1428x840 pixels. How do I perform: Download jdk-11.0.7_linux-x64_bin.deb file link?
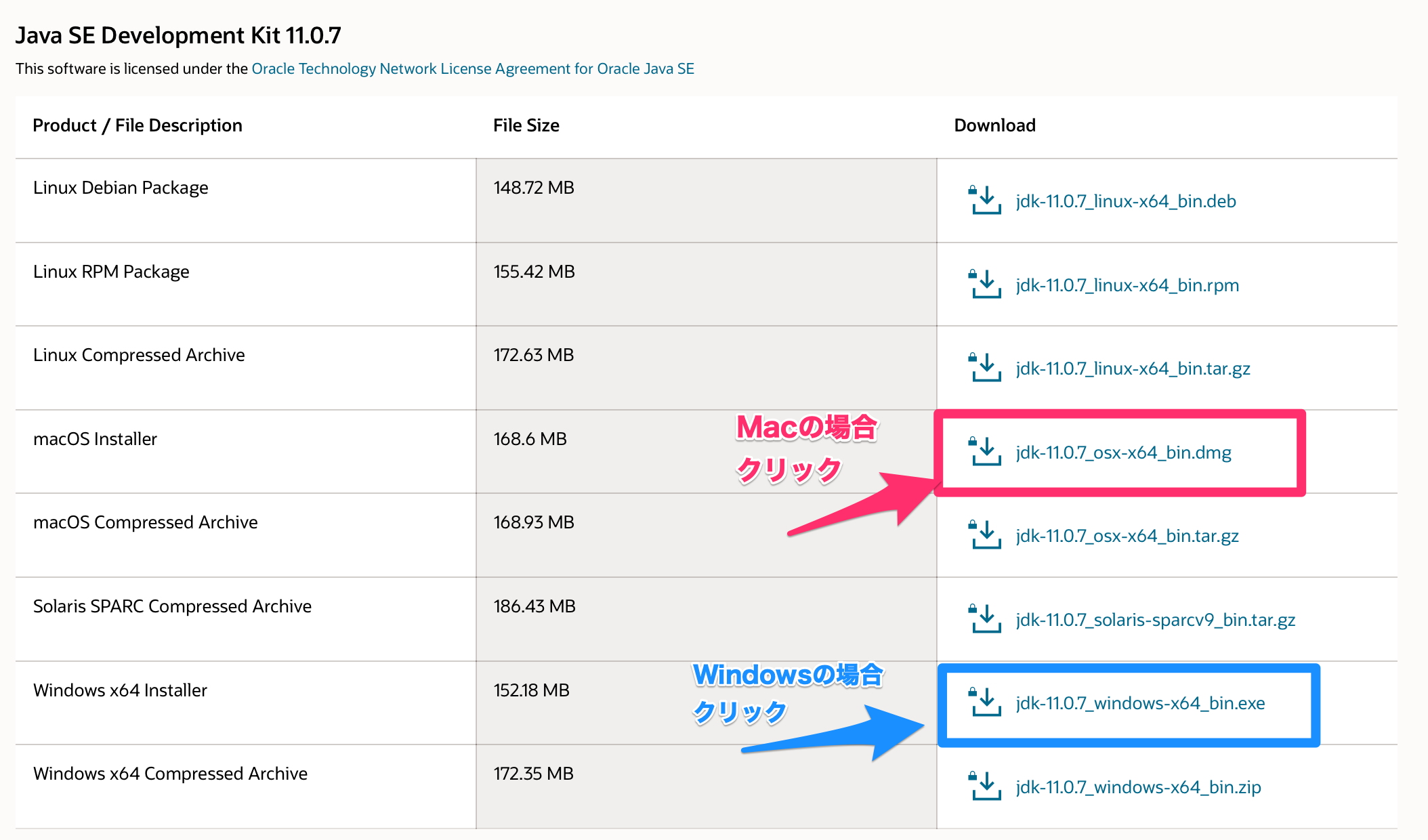[x=1126, y=201]
